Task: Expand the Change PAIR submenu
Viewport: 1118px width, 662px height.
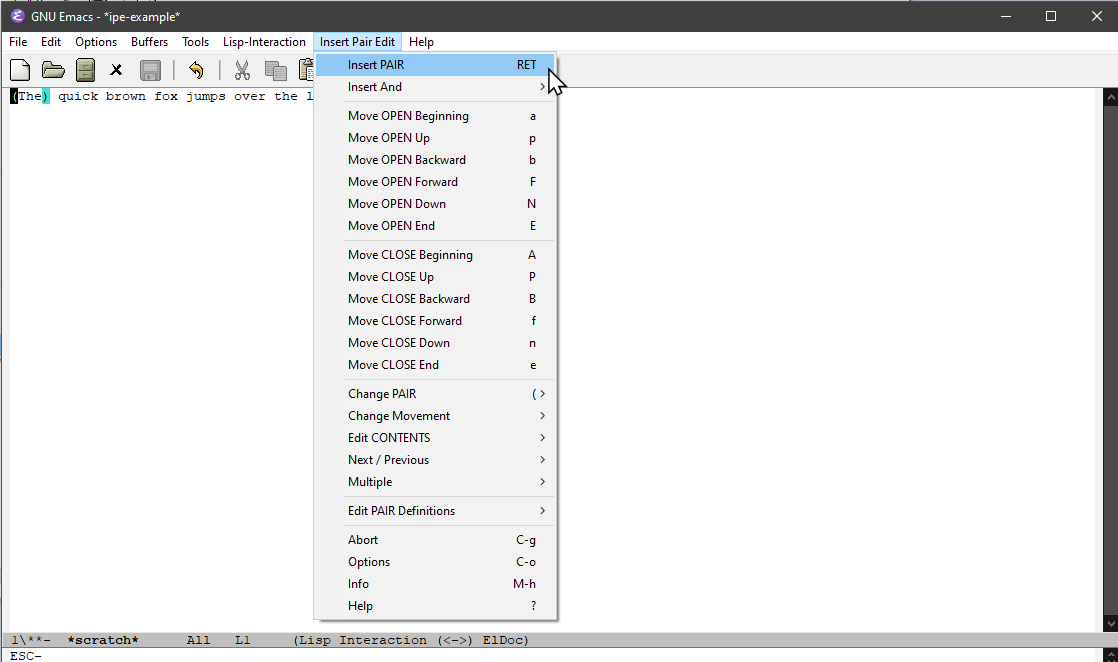Action: coord(435,394)
